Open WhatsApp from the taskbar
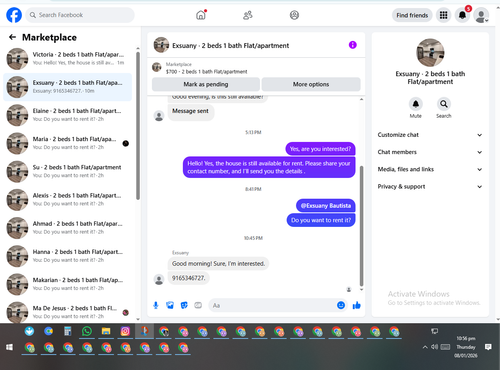 (87, 331)
